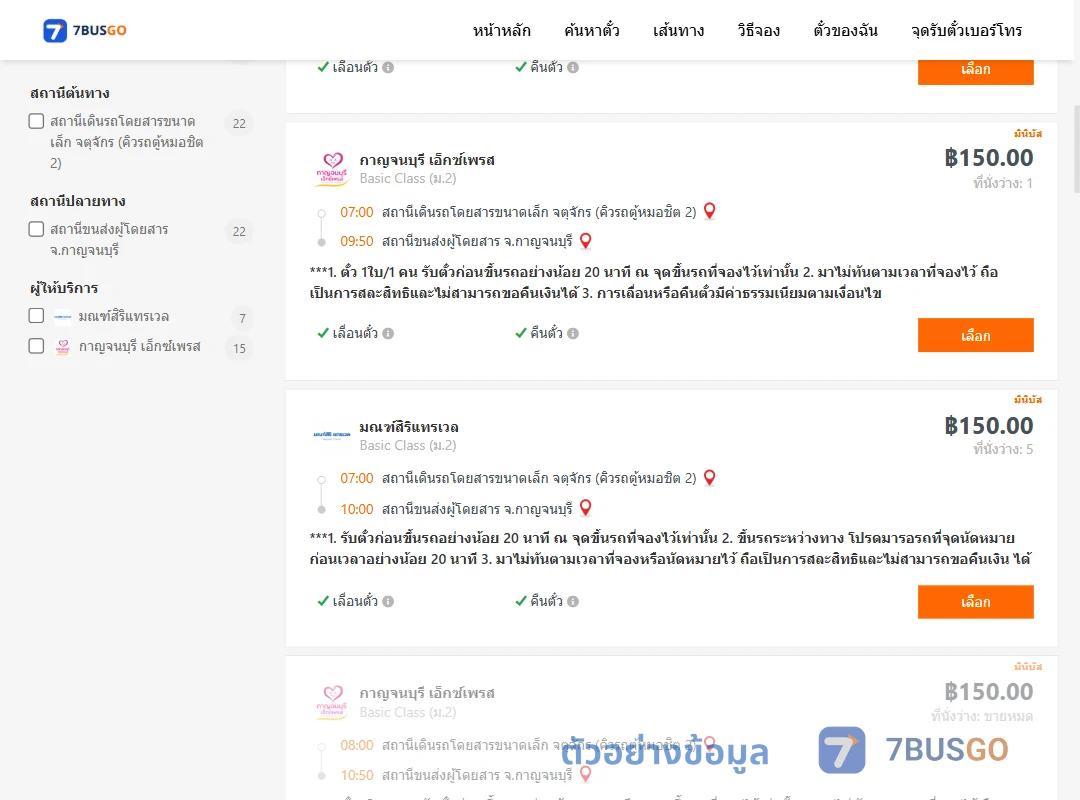Open วิธีจอง navigation link

(x=758, y=30)
